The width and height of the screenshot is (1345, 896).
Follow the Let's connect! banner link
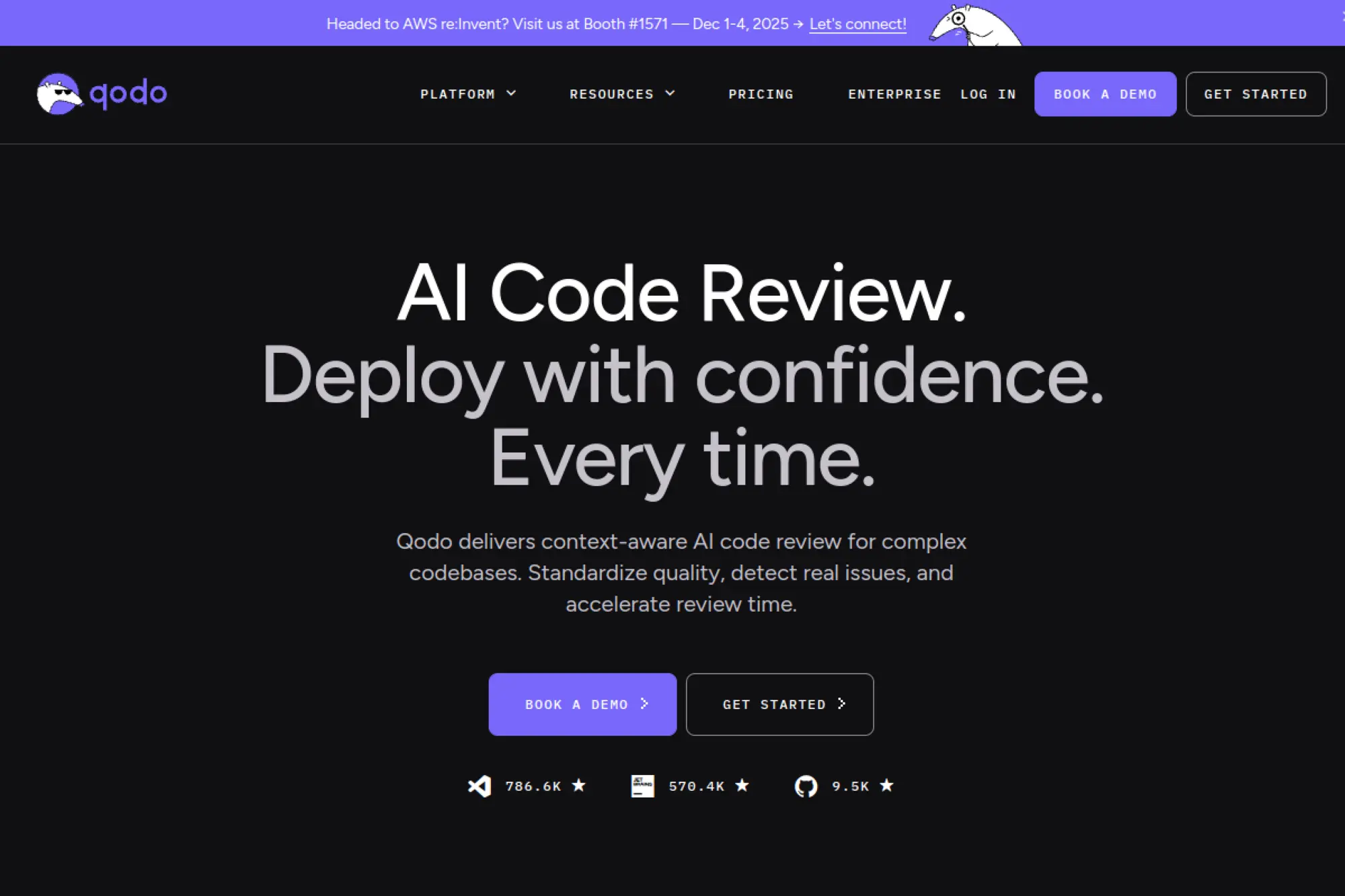coord(857,24)
